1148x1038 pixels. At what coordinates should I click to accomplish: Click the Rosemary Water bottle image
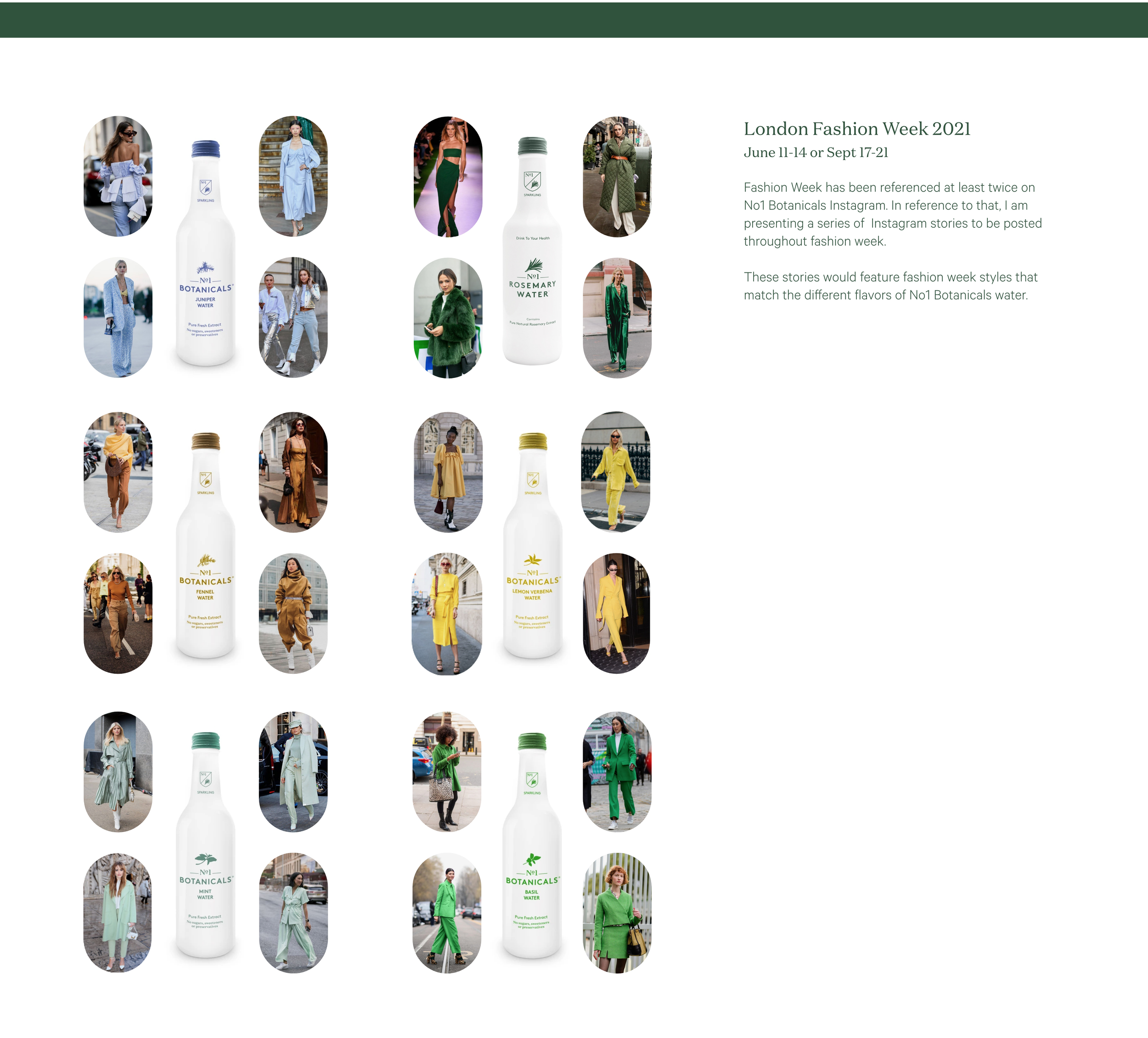(x=532, y=251)
